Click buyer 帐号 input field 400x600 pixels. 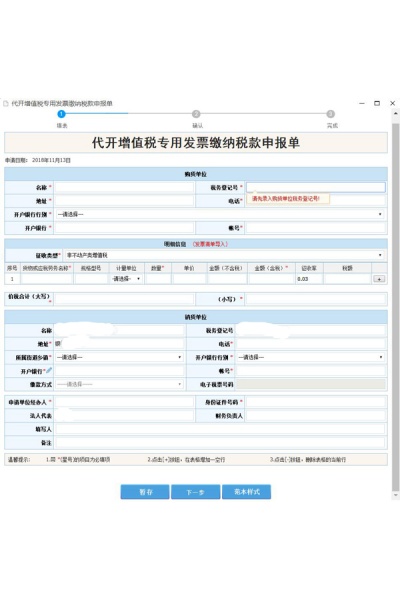click(316, 228)
